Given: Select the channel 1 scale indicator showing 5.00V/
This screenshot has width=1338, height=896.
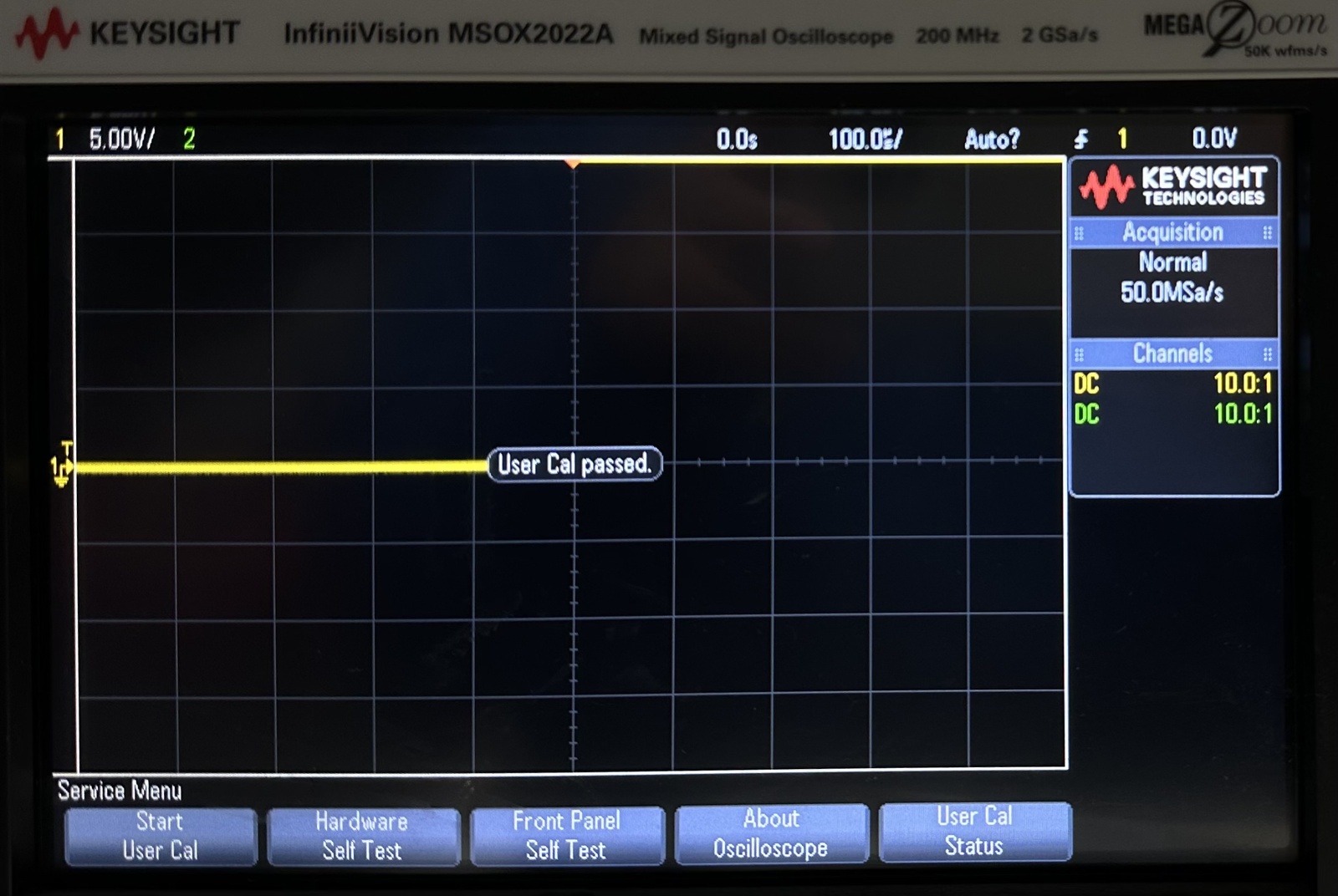Looking at the screenshot, I should pos(121,139).
